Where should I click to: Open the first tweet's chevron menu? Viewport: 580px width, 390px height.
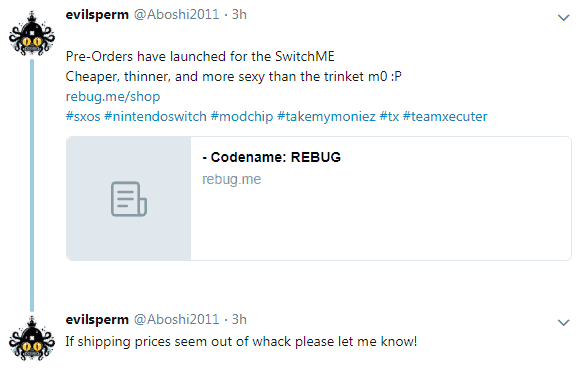click(x=563, y=17)
